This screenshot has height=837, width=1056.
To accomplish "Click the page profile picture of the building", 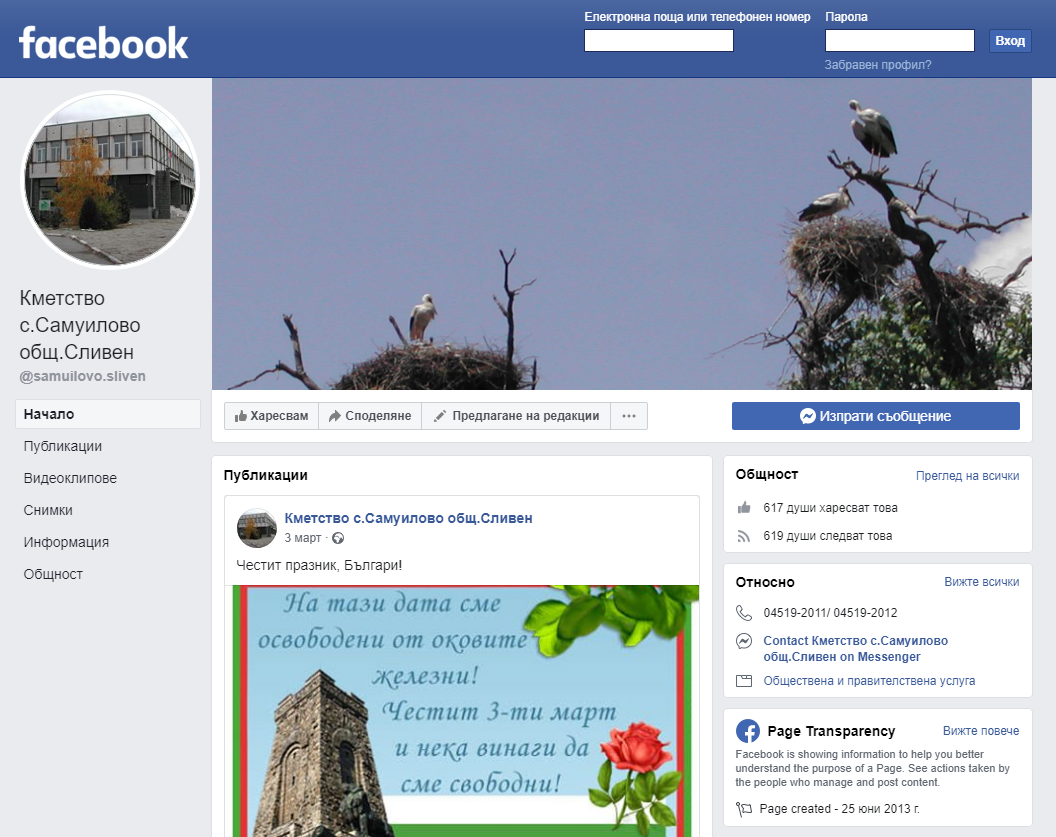I will tap(110, 180).
